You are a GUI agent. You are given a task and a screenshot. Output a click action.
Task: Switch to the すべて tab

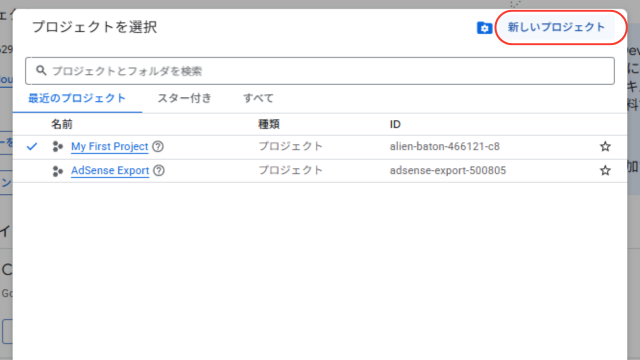click(x=258, y=98)
